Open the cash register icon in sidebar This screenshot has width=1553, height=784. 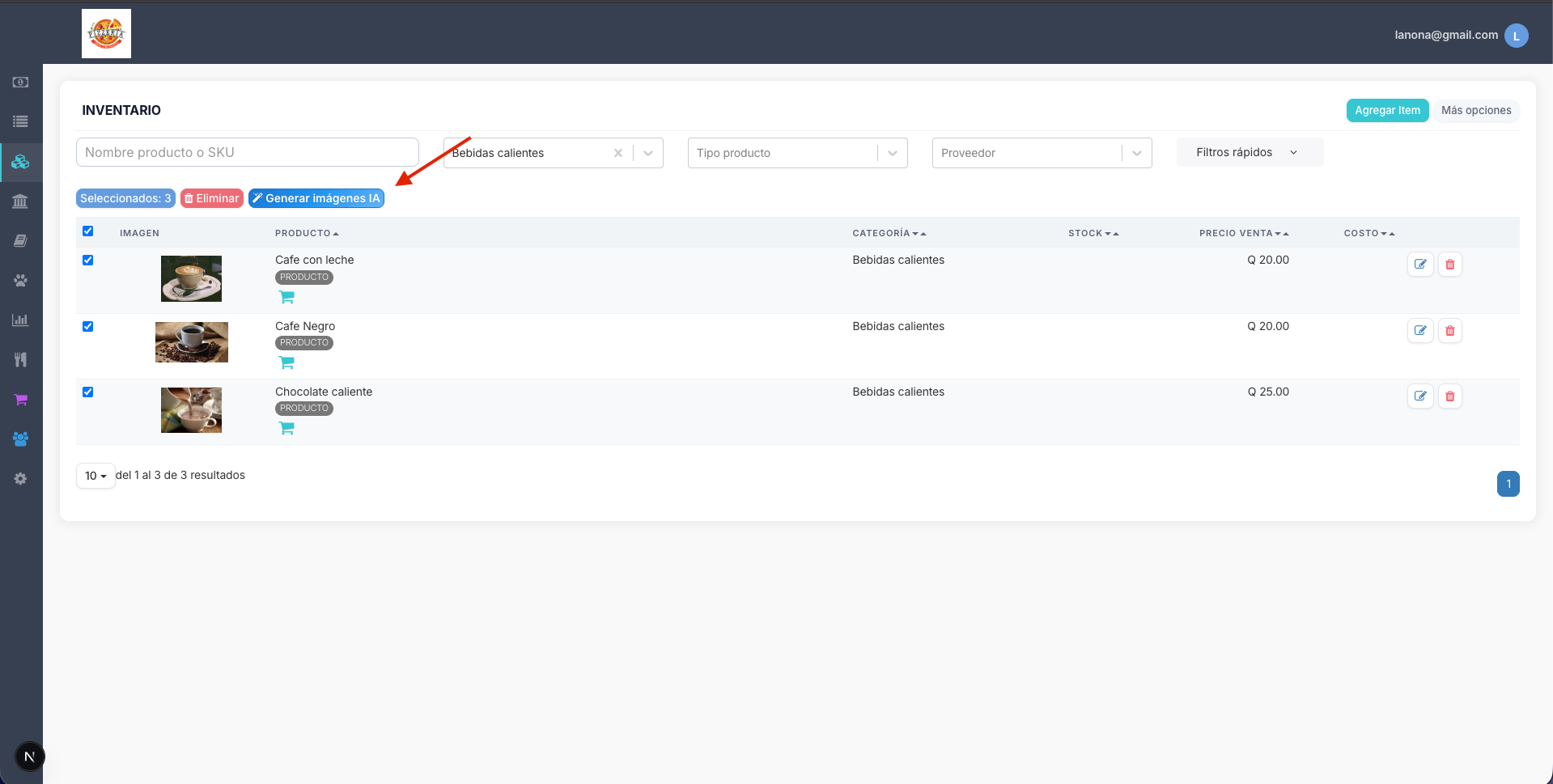click(x=20, y=83)
